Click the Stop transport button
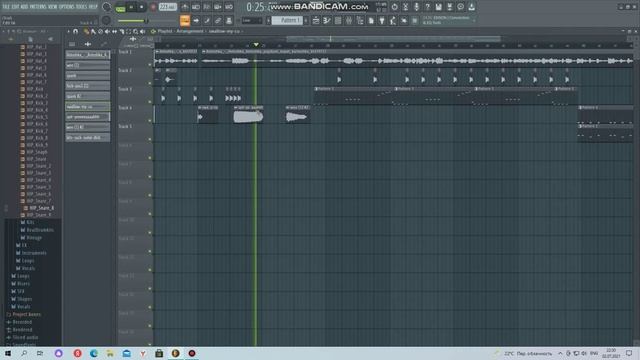 [x=142, y=7]
